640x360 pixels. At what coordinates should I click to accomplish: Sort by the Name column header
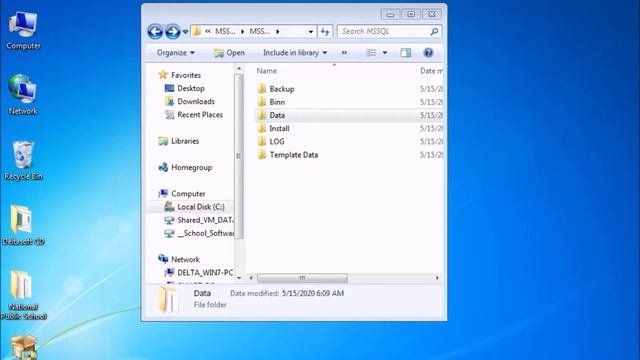click(x=267, y=71)
